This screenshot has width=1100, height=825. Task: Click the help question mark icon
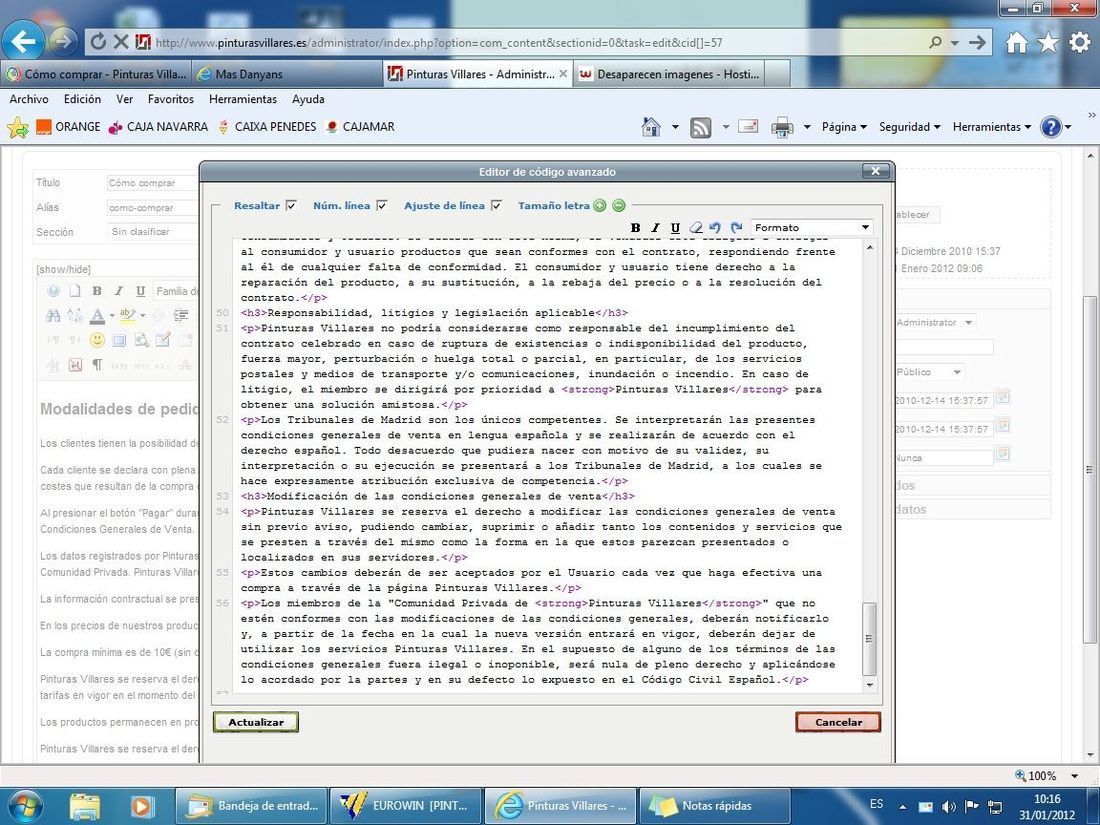(x=1050, y=127)
